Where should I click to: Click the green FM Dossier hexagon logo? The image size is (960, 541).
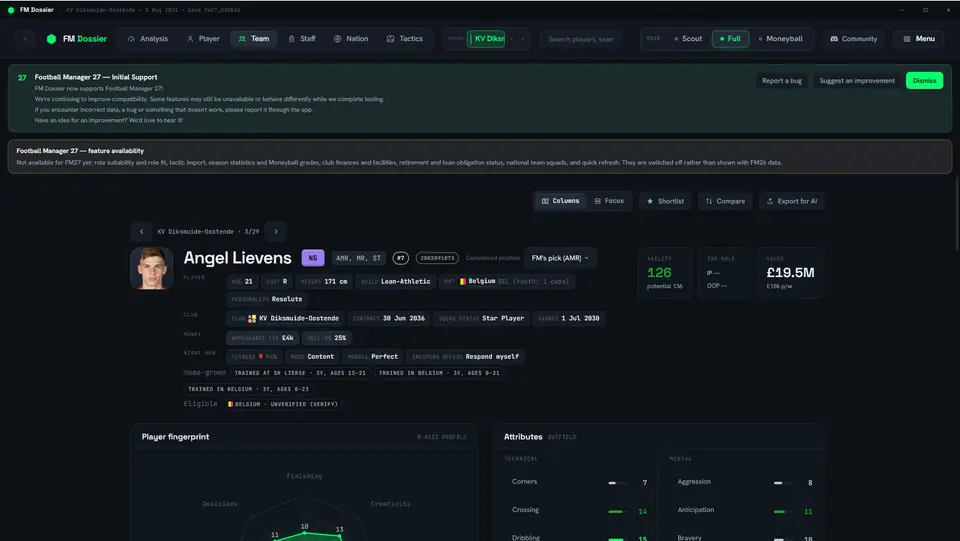pos(51,39)
